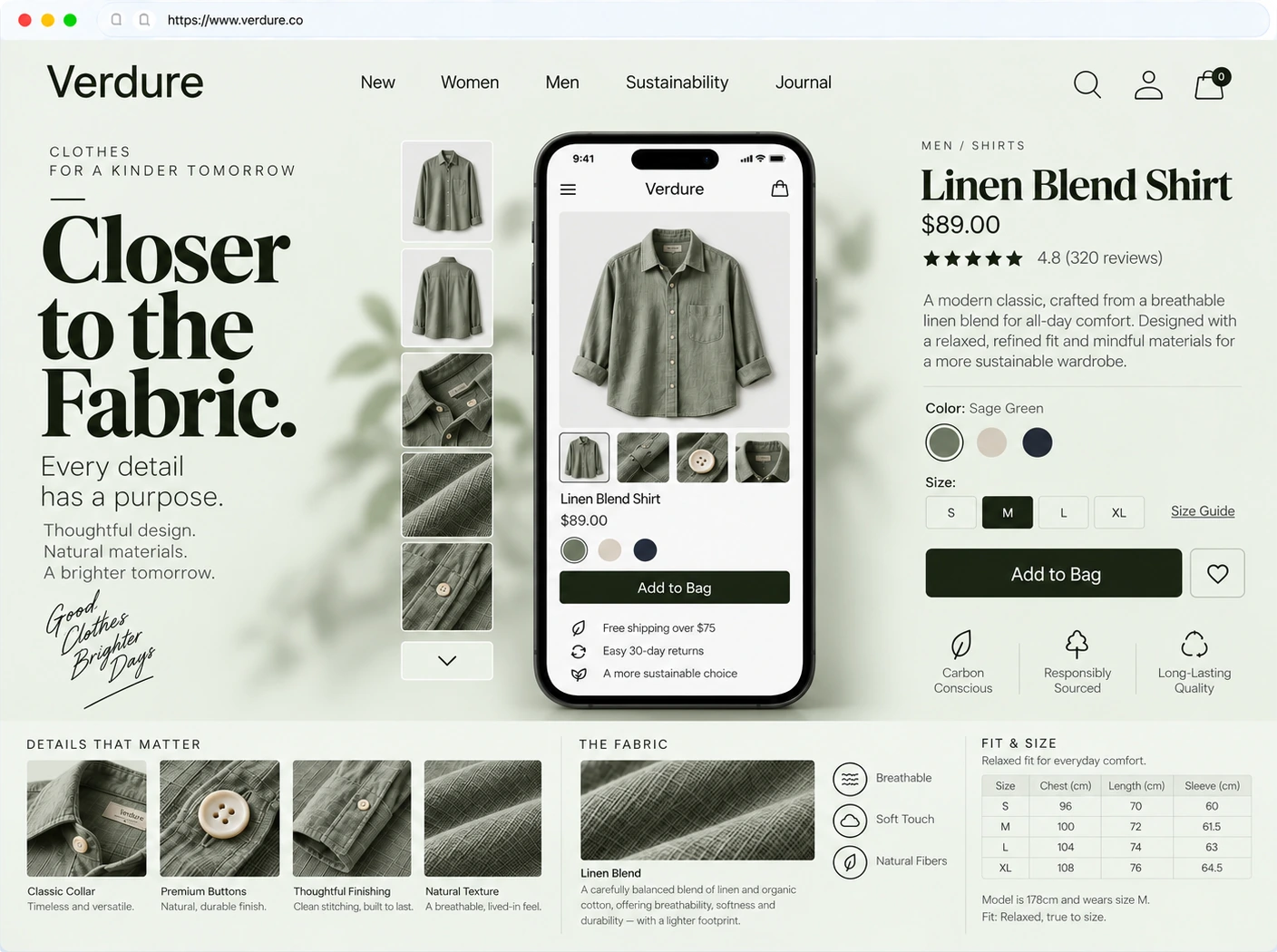The width and height of the screenshot is (1277, 952).
Task: Choose the Sage Green color swatch on product panel
Action: pyautogui.click(x=944, y=442)
